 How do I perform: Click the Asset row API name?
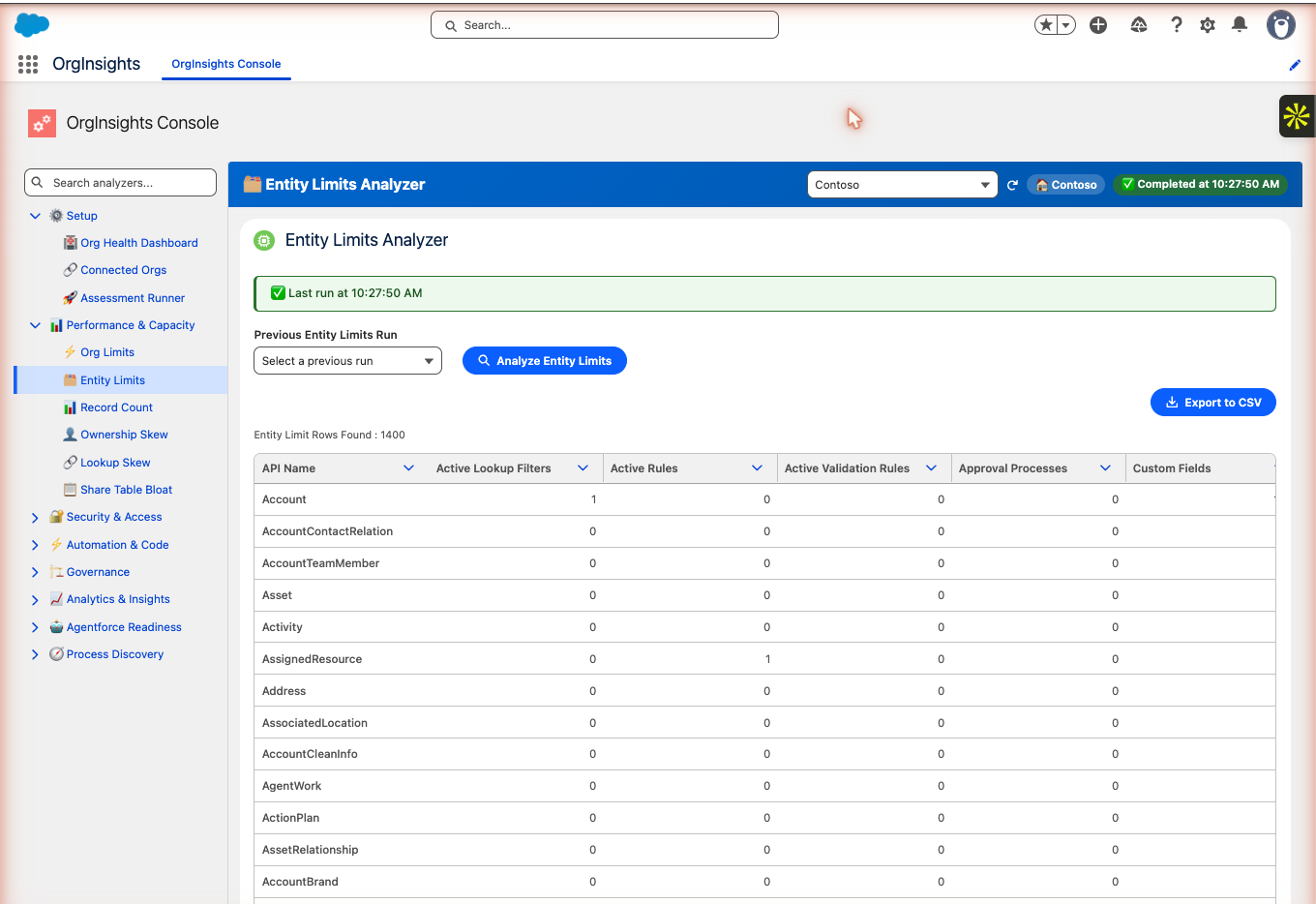(278, 595)
